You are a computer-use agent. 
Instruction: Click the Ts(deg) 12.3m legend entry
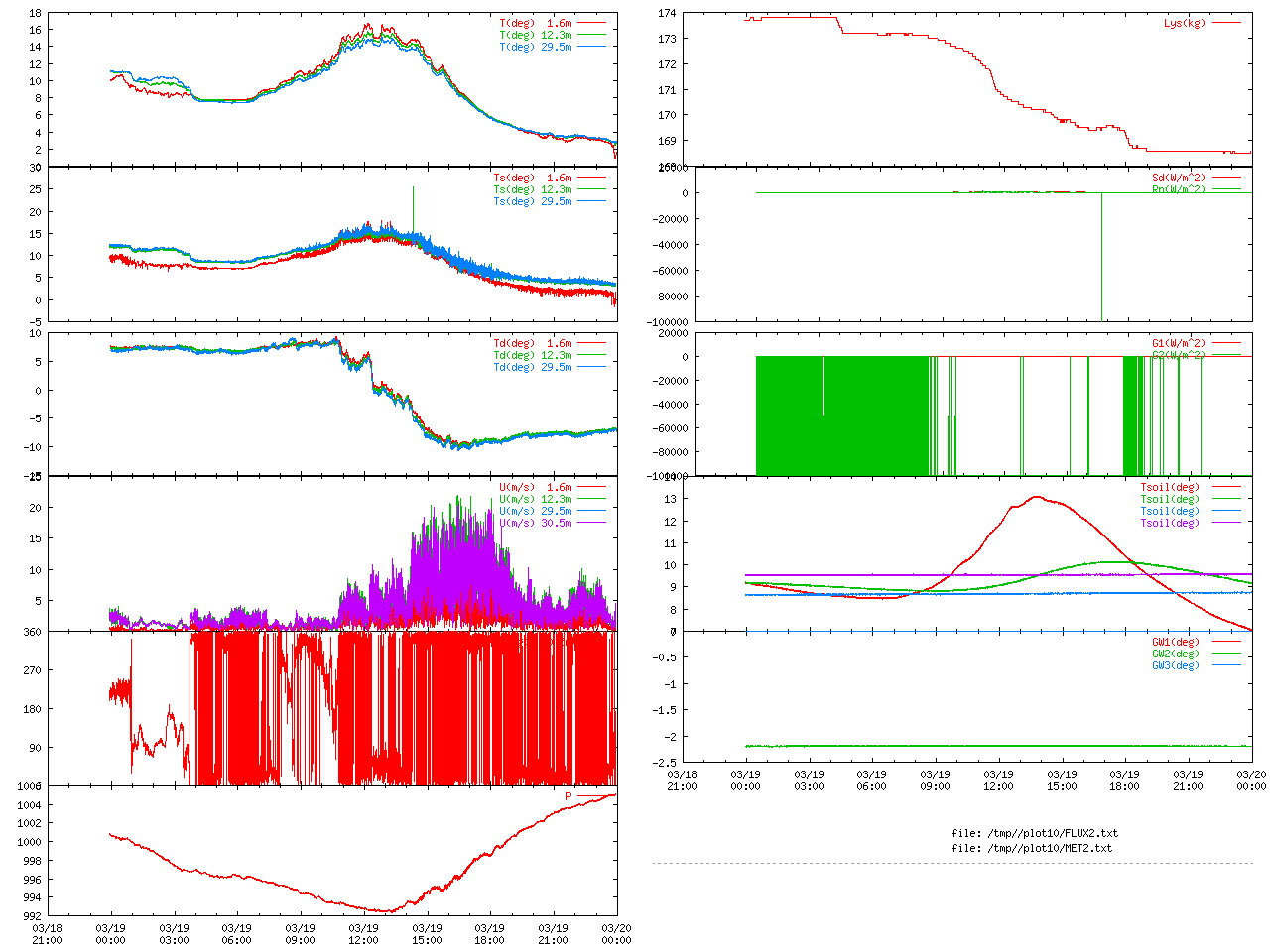click(532, 189)
